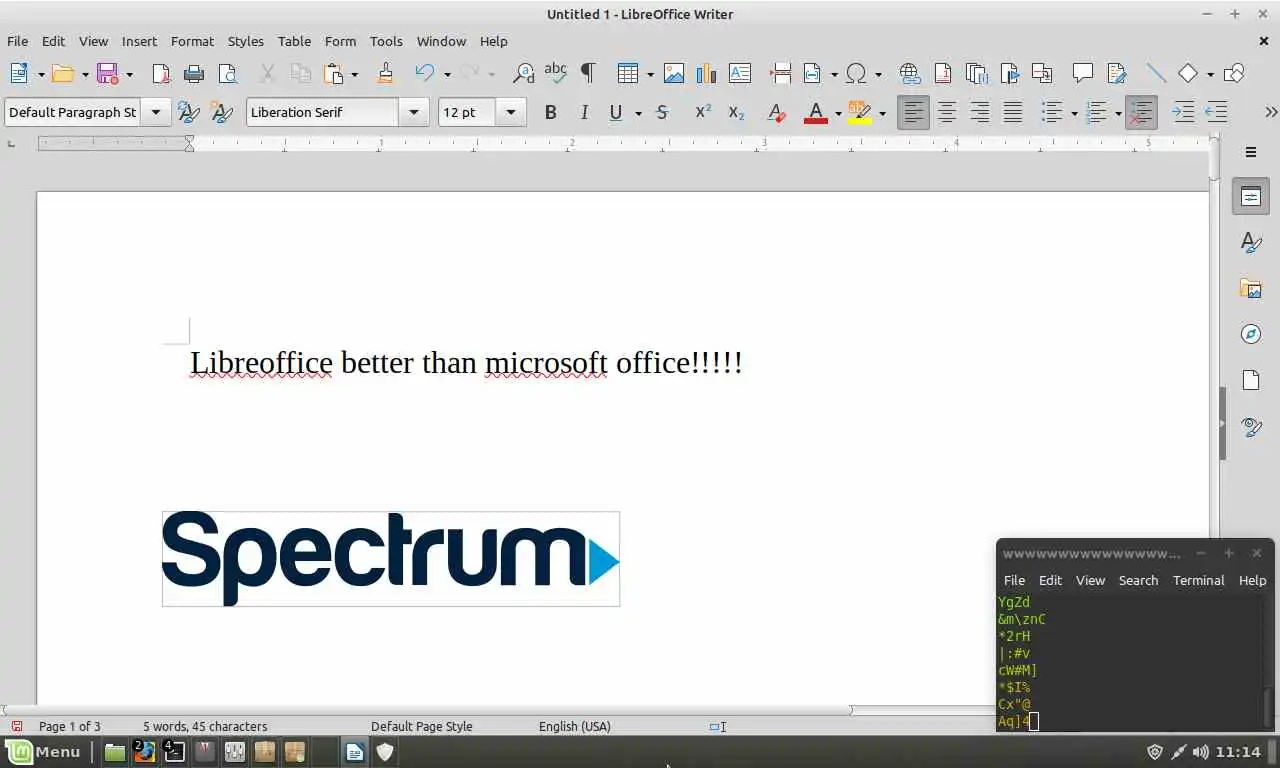Image resolution: width=1280 pixels, height=768 pixels.
Task: Open the File menu in Writer
Action: tap(17, 41)
